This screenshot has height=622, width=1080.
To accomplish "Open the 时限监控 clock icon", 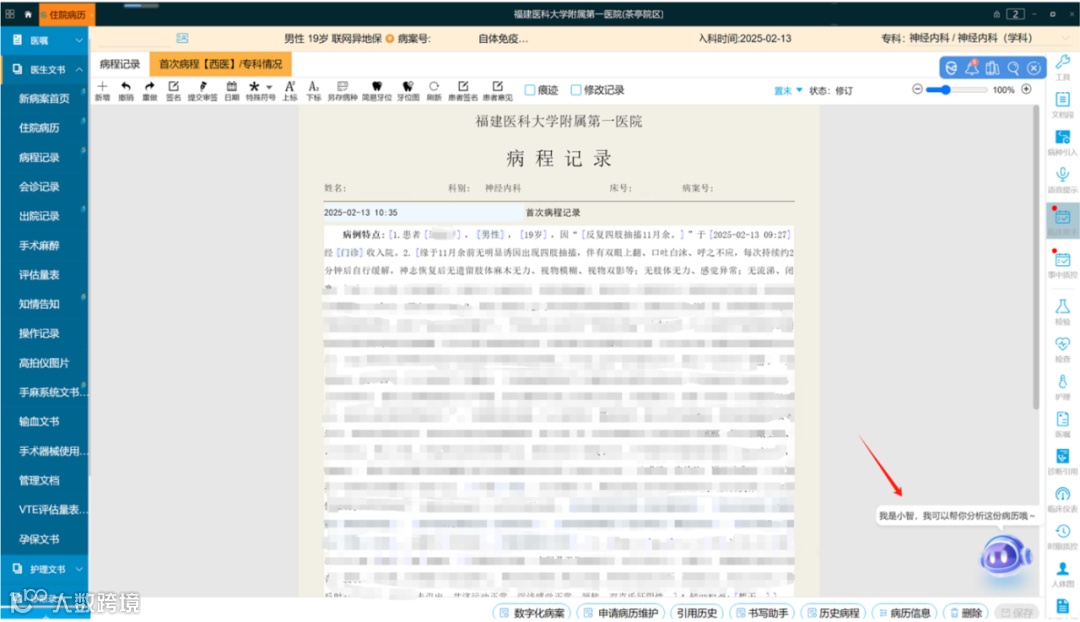I will click(1063, 531).
